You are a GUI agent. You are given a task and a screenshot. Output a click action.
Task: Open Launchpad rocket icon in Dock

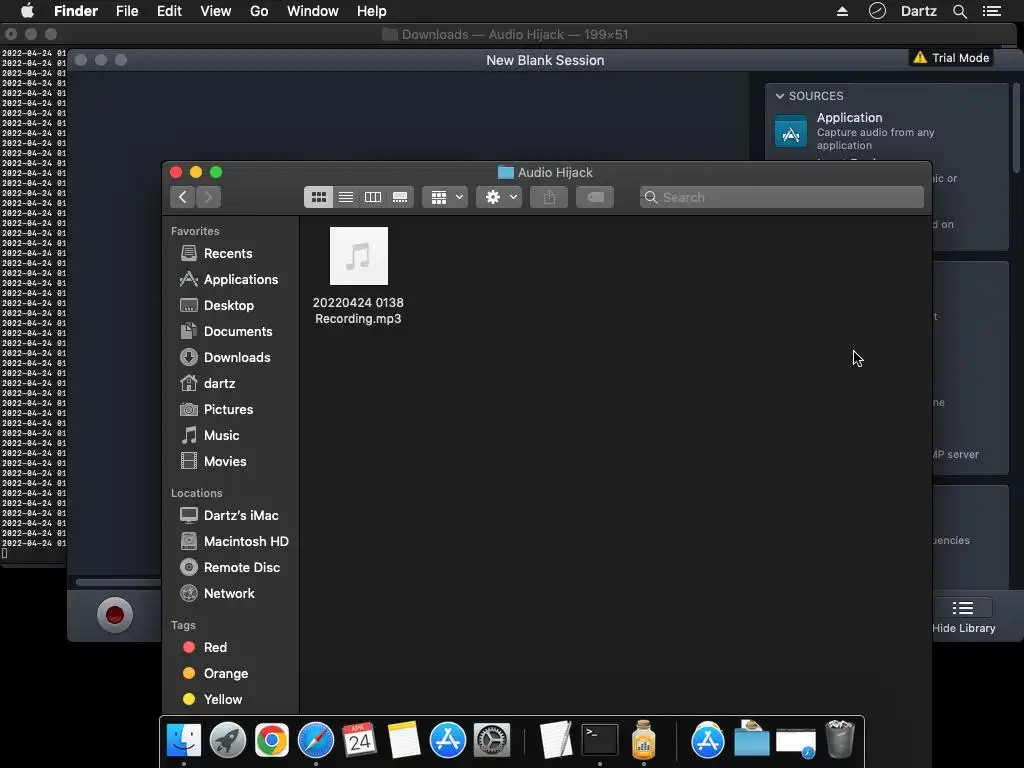point(228,740)
